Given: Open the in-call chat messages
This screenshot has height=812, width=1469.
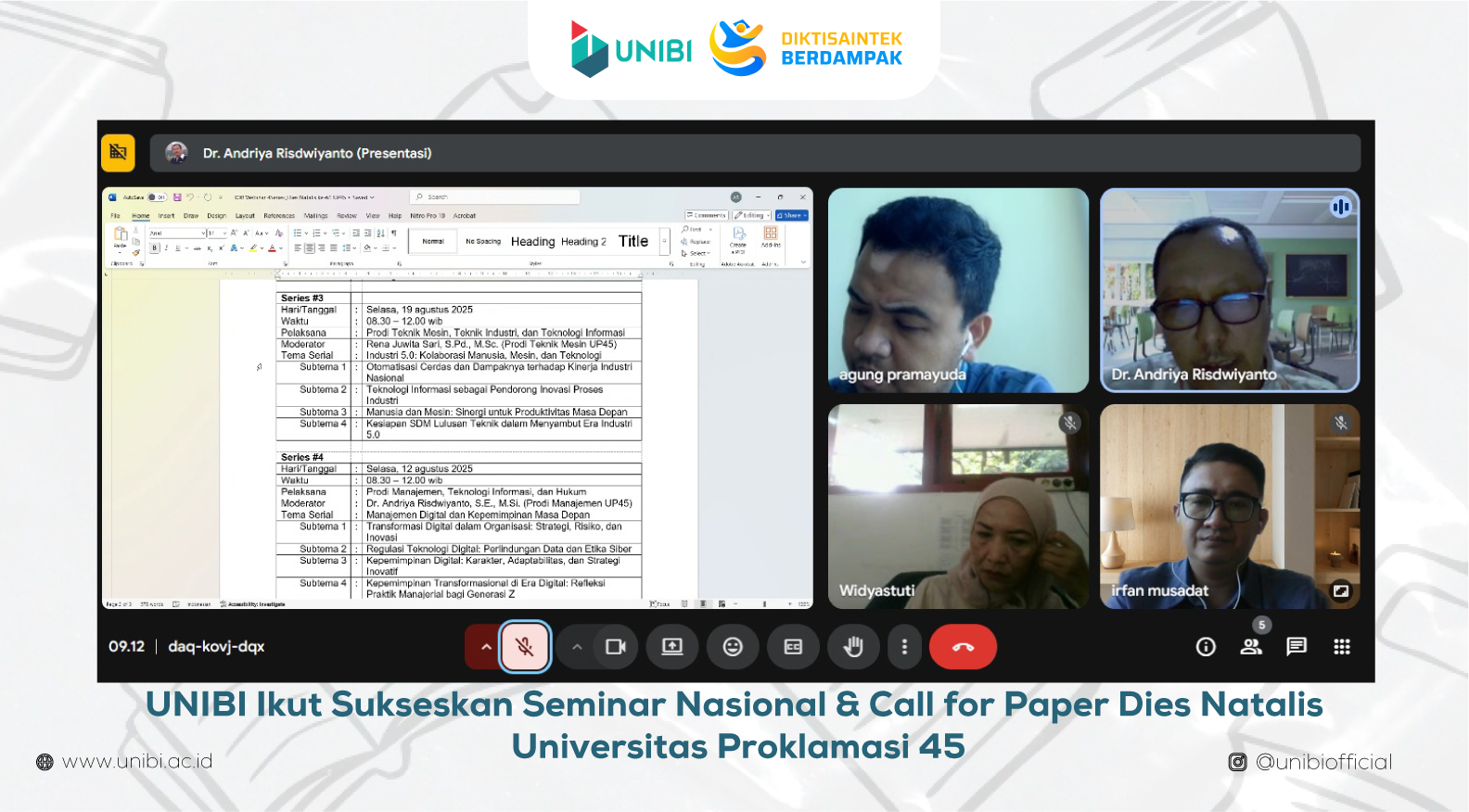Looking at the screenshot, I should click(x=1297, y=647).
